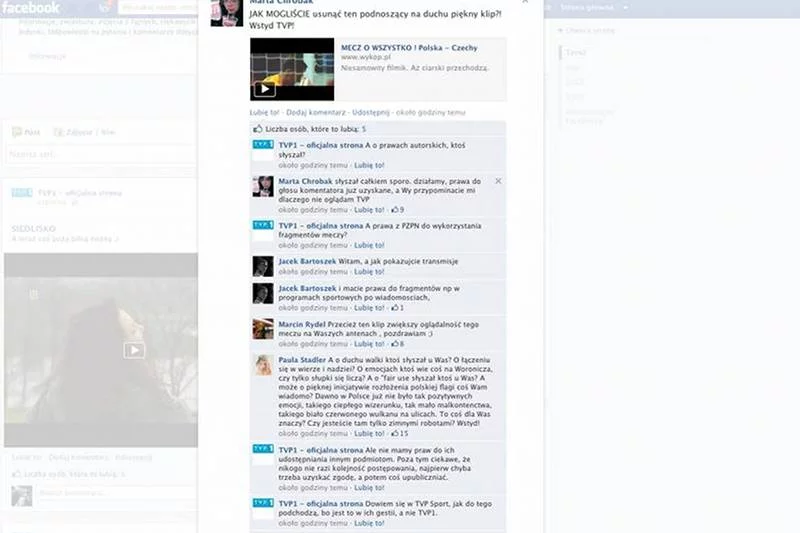Viewport: 800px width, 533px height.
Task: Select the Zdjęcie / film tab in the composer
Action: [84, 132]
